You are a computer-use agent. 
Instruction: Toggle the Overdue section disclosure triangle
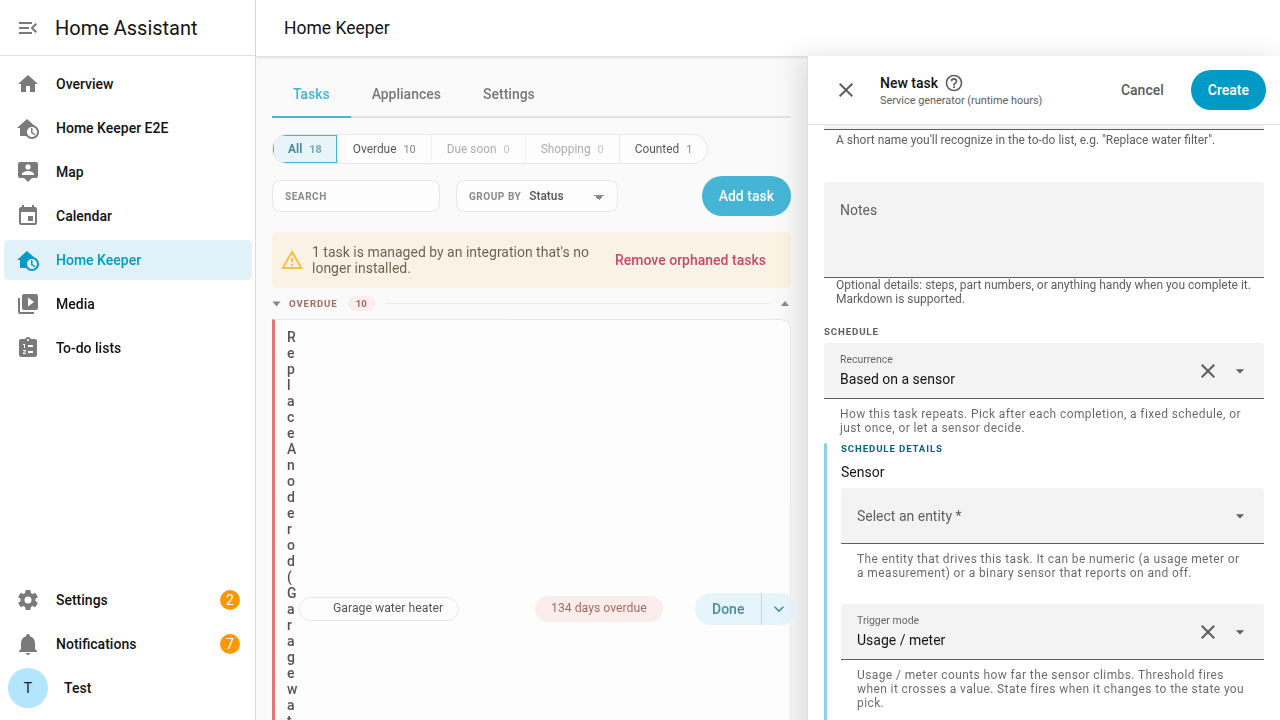pyautogui.click(x=277, y=304)
